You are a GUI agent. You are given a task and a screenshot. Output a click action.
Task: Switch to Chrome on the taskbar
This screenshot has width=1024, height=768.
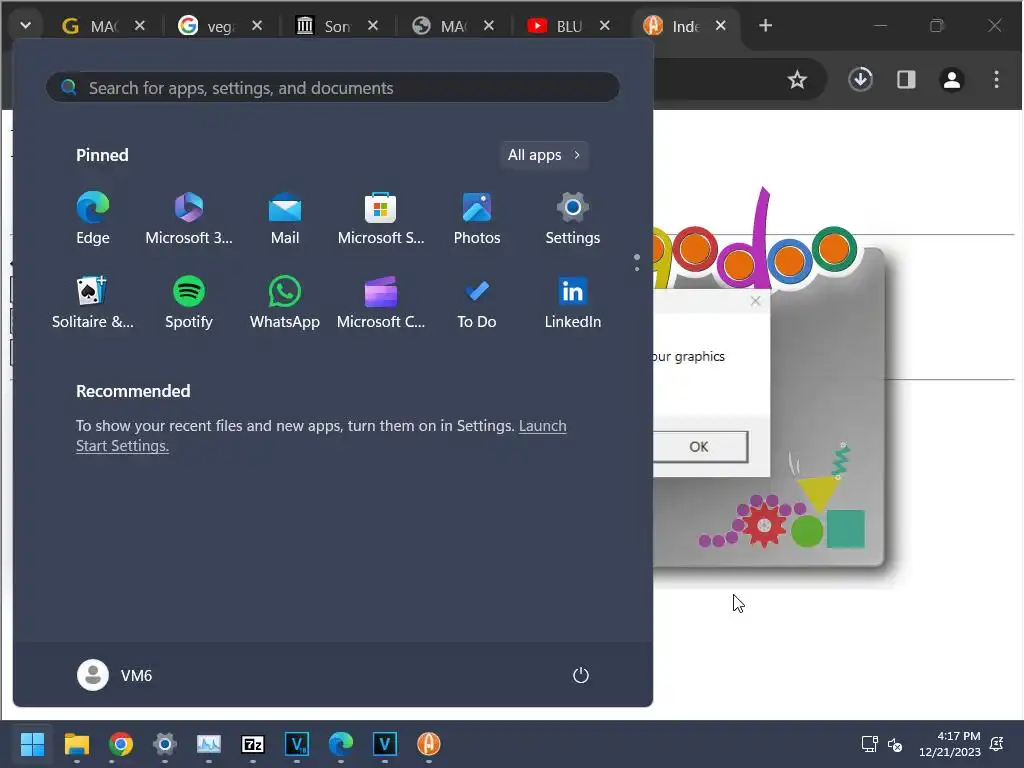[x=121, y=744]
